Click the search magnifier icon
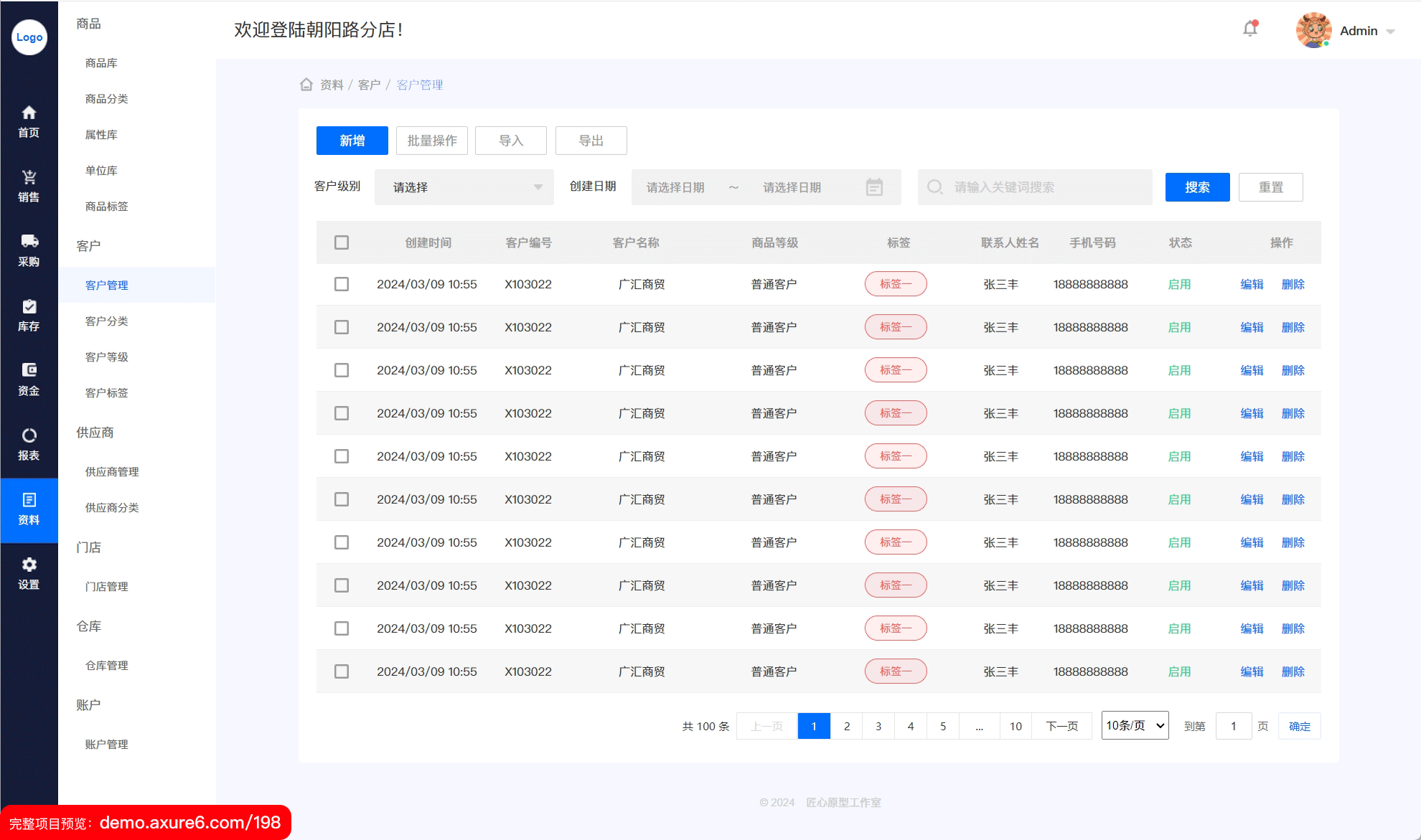Viewport: 1421px width, 840px height. tap(935, 187)
